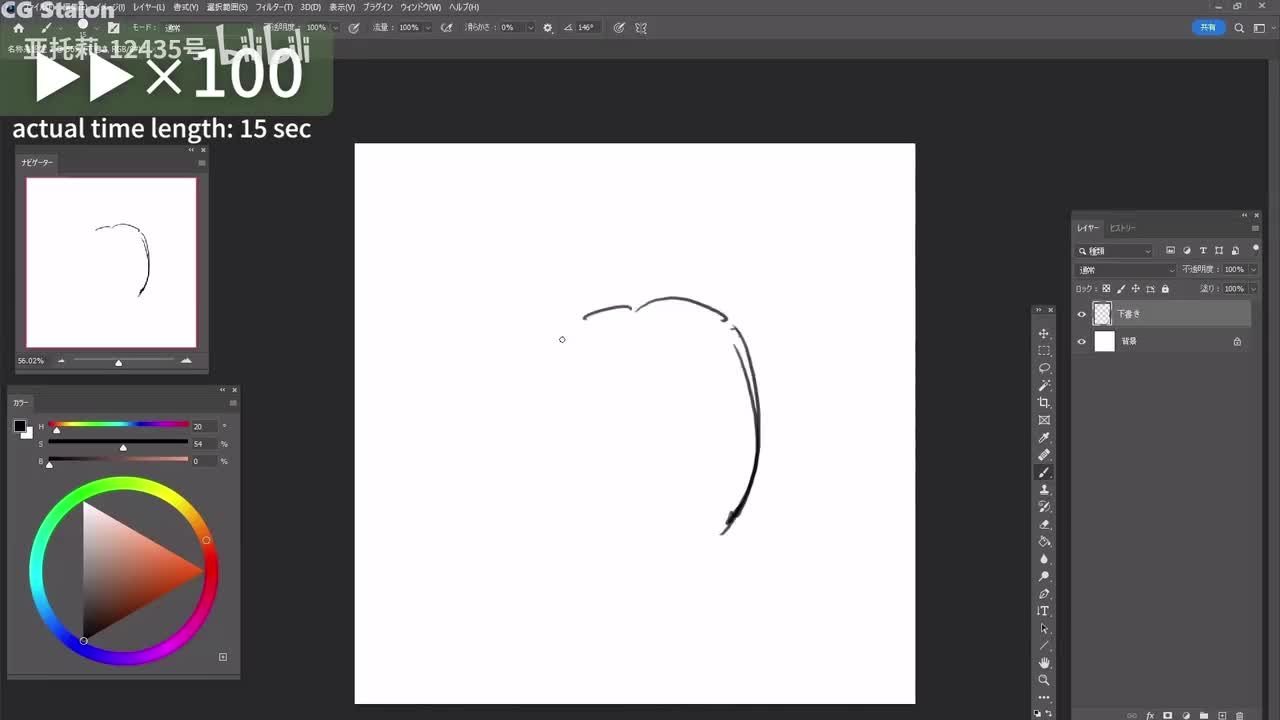Toggle the layer filter switch
The width and height of the screenshot is (1280, 720).
[1256, 250]
